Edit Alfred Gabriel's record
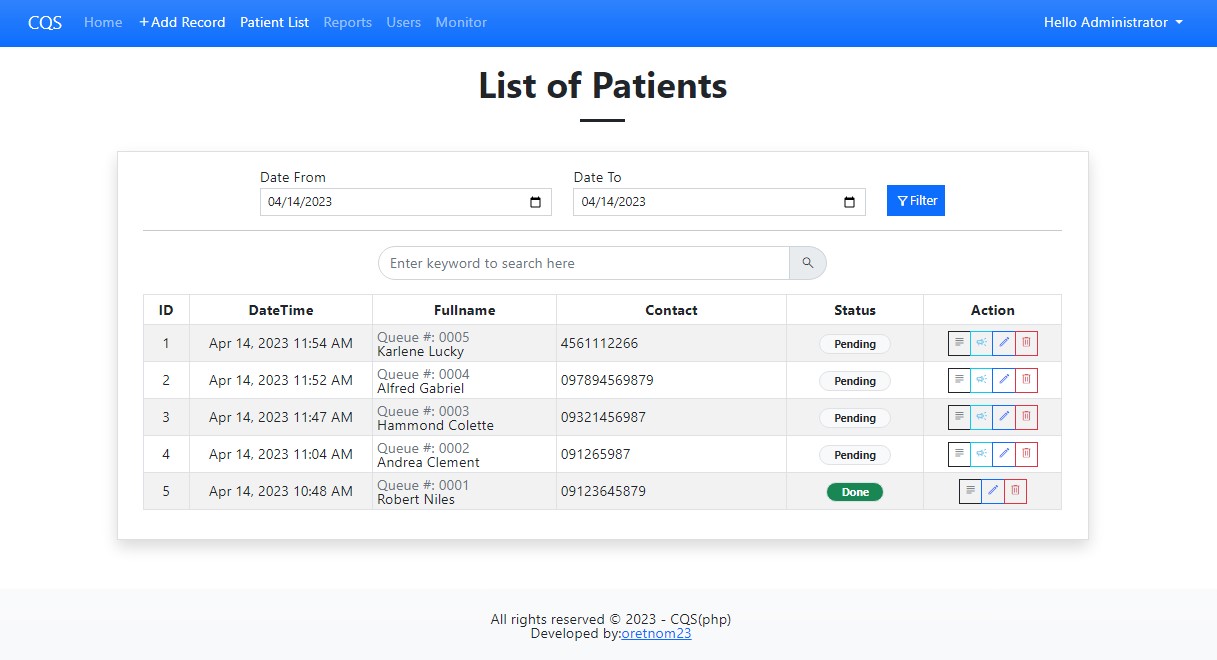 tap(1004, 380)
